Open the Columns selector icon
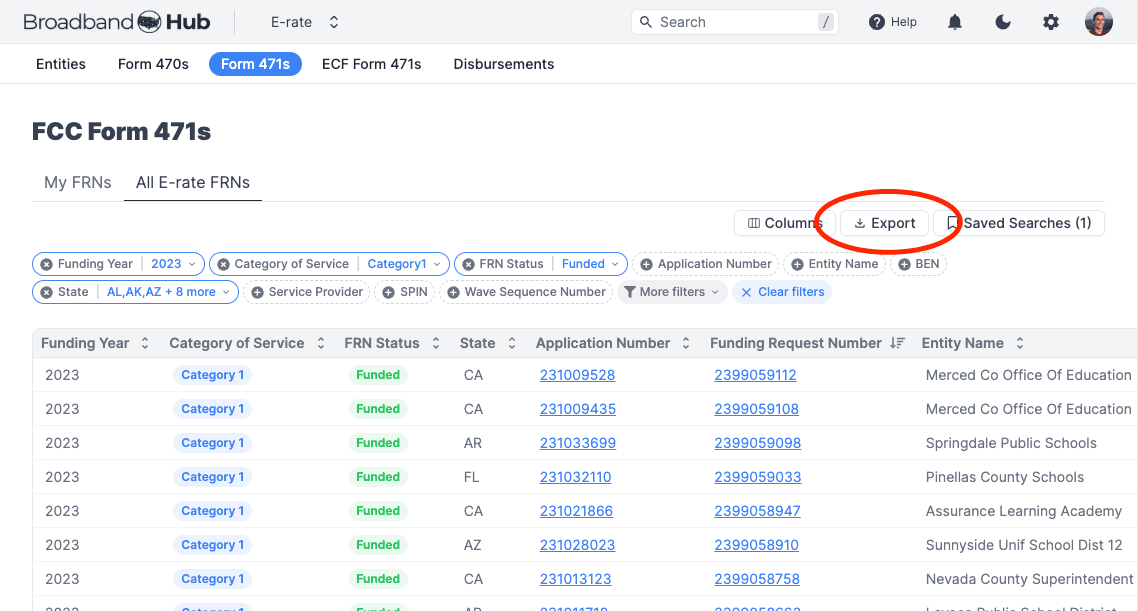Image resolution: width=1138 pixels, height=611 pixels. pos(758,223)
